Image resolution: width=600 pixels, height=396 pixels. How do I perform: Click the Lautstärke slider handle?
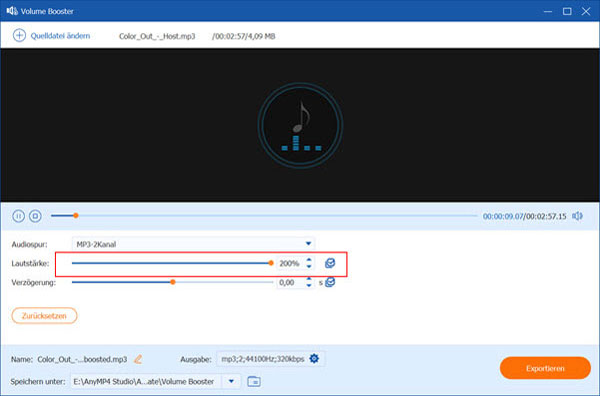[x=271, y=263]
